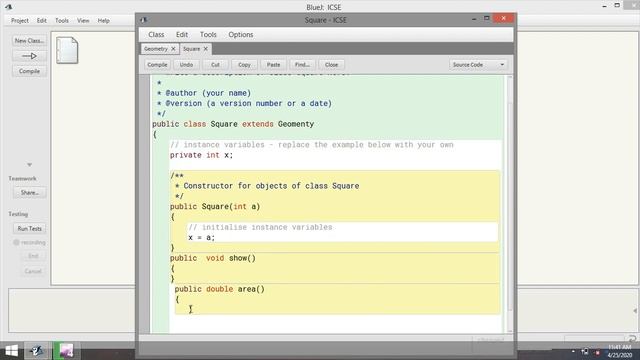This screenshot has width=640, height=360.
Task: Open the Options menu
Action: [x=241, y=35]
